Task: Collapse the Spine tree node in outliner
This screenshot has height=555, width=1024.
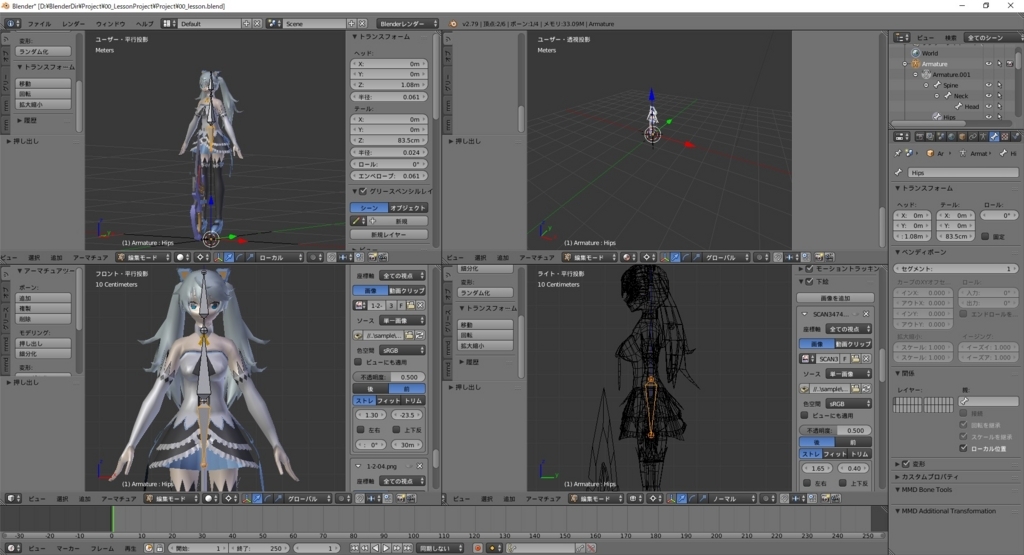Action: (926, 85)
